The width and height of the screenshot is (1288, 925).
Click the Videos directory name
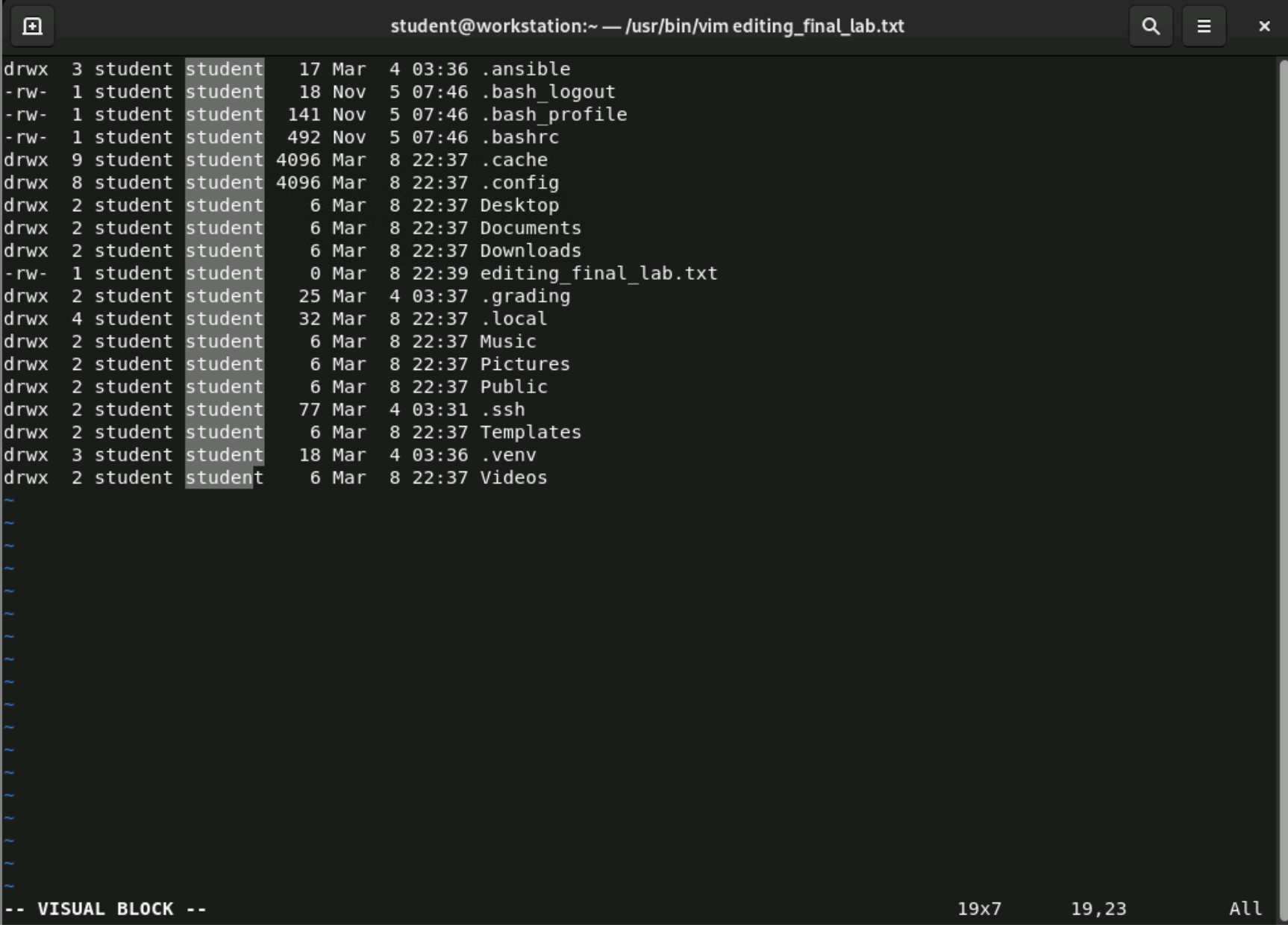[x=514, y=477]
